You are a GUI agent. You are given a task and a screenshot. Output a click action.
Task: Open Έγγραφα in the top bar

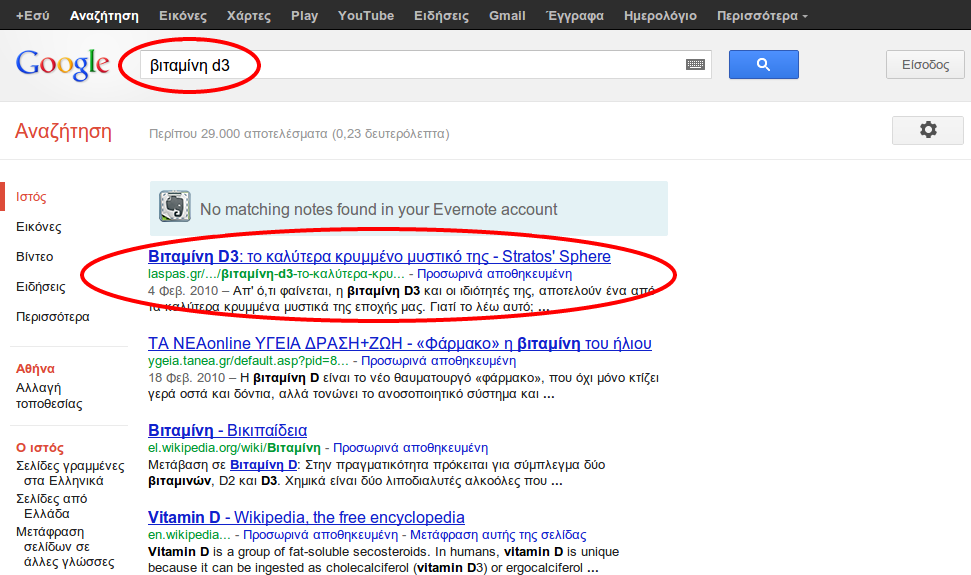575,15
